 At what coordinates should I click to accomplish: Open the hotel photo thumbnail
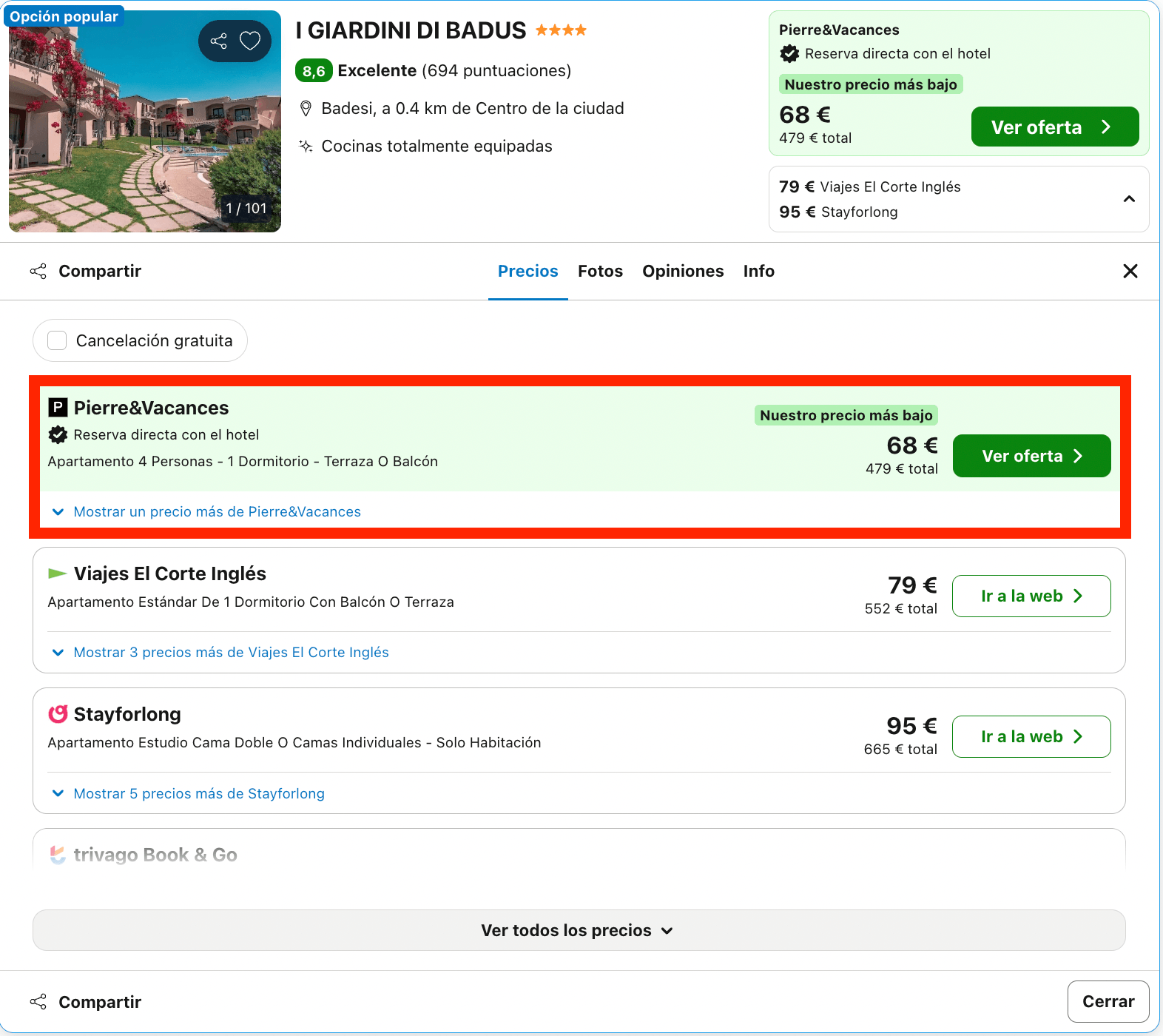(x=145, y=121)
